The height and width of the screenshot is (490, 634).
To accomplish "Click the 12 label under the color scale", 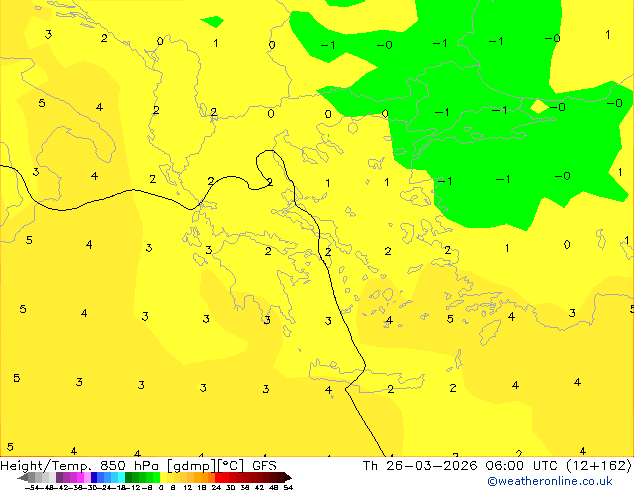I will [187, 487].
